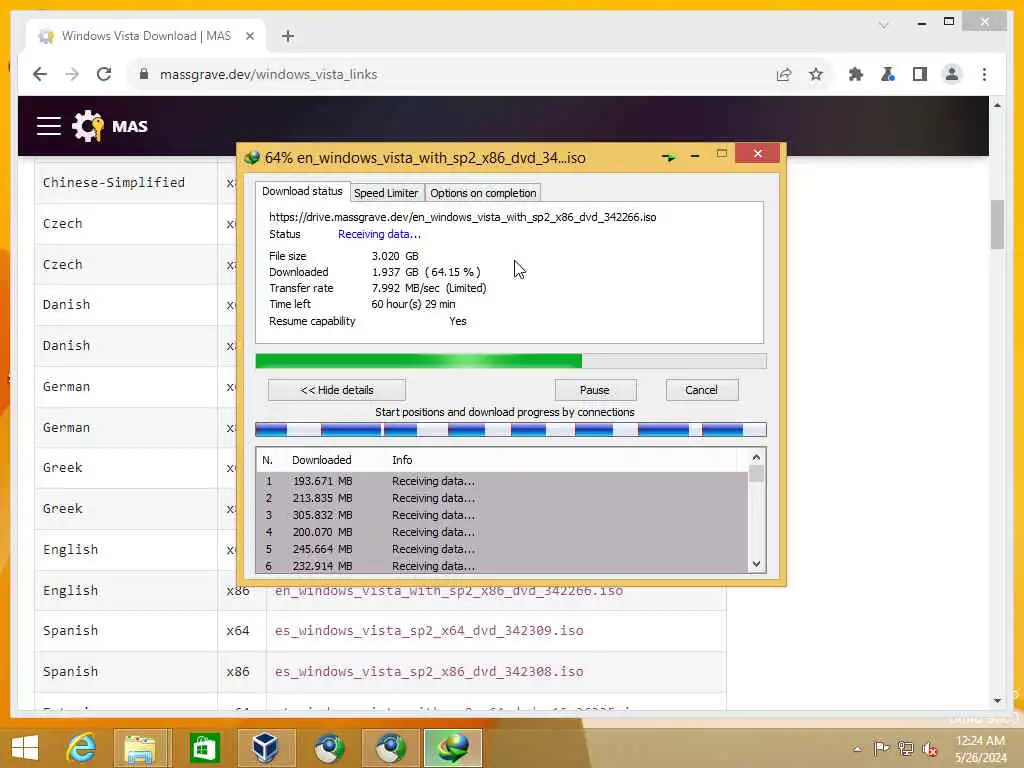Image resolution: width=1024 pixels, height=768 pixels.
Task: Click the download URL text in dialog
Action: pyautogui.click(x=462, y=217)
